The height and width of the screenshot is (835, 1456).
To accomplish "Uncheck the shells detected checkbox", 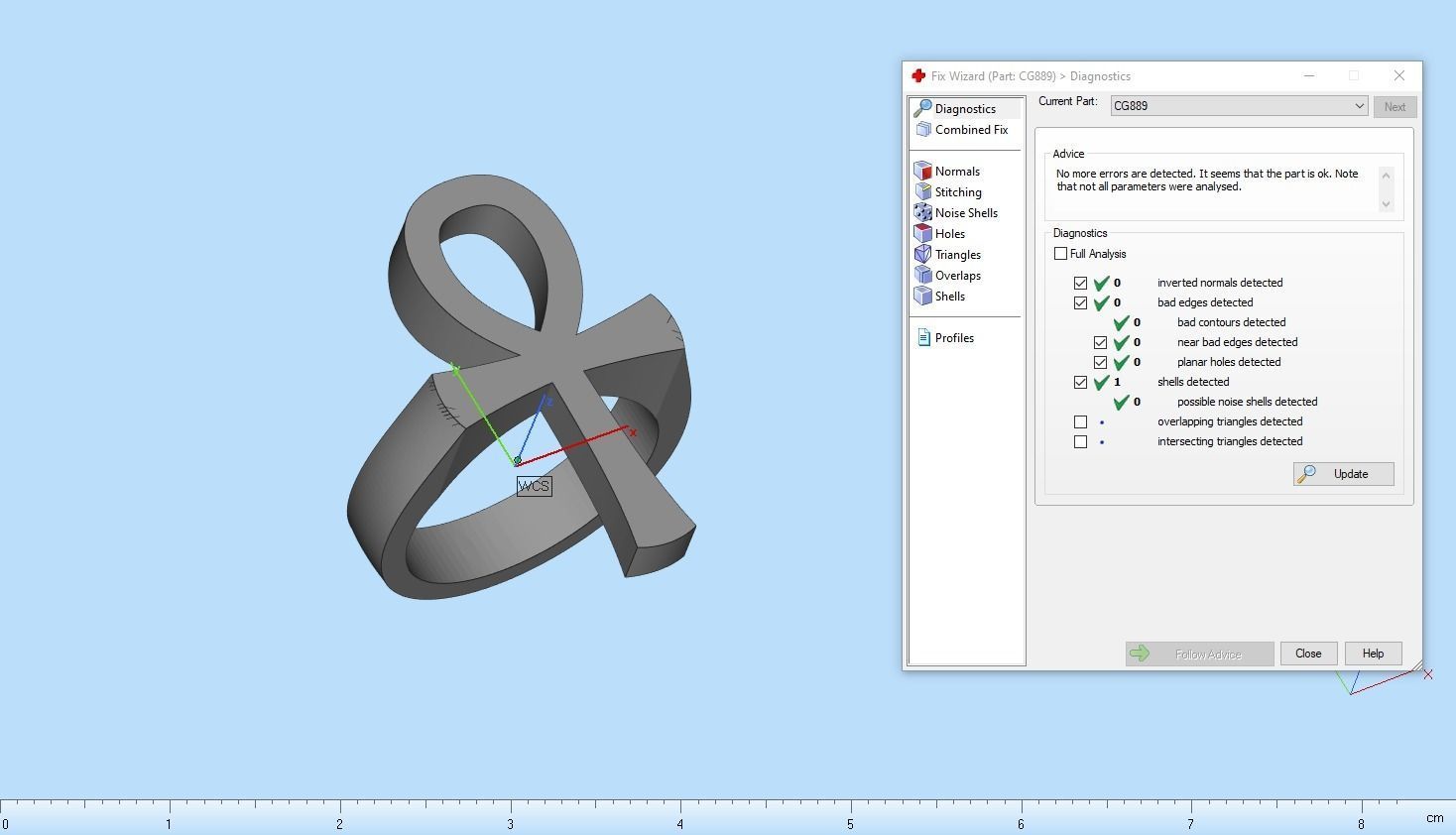I will 1080,382.
